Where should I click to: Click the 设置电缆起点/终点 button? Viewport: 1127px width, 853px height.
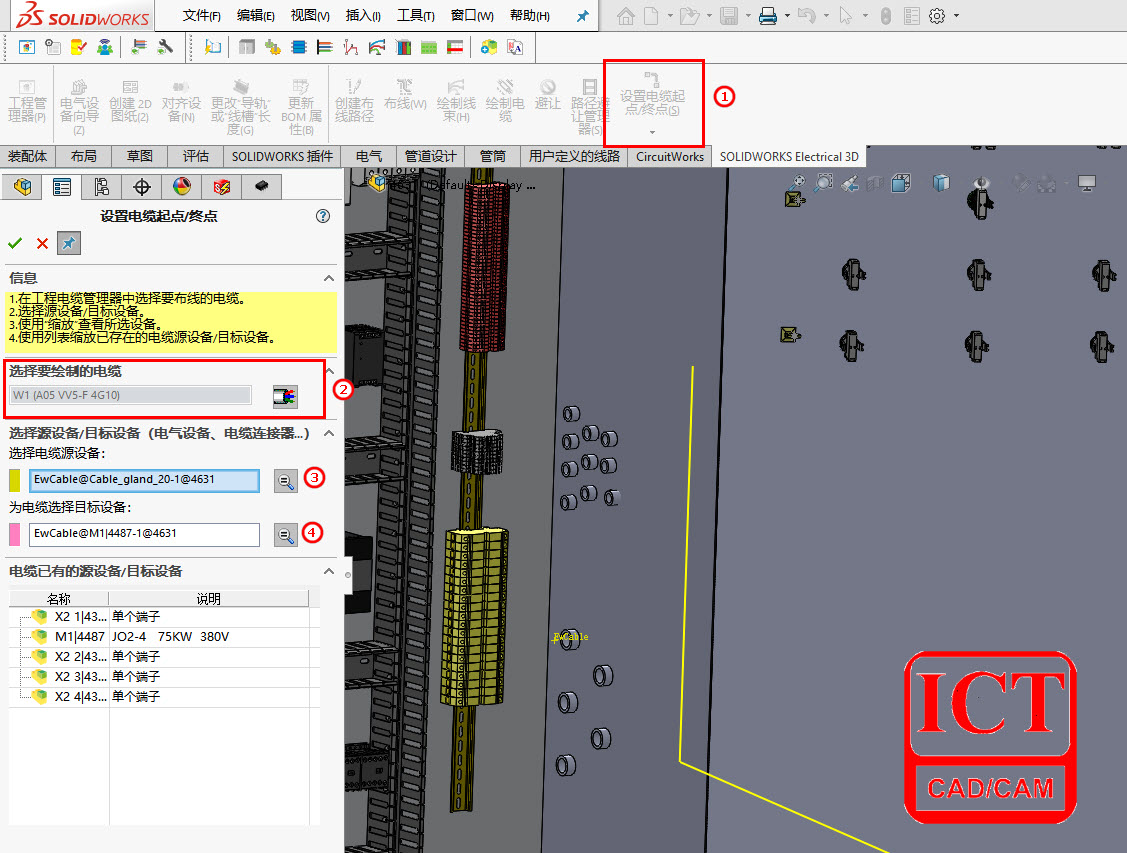(x=653, y=102)
